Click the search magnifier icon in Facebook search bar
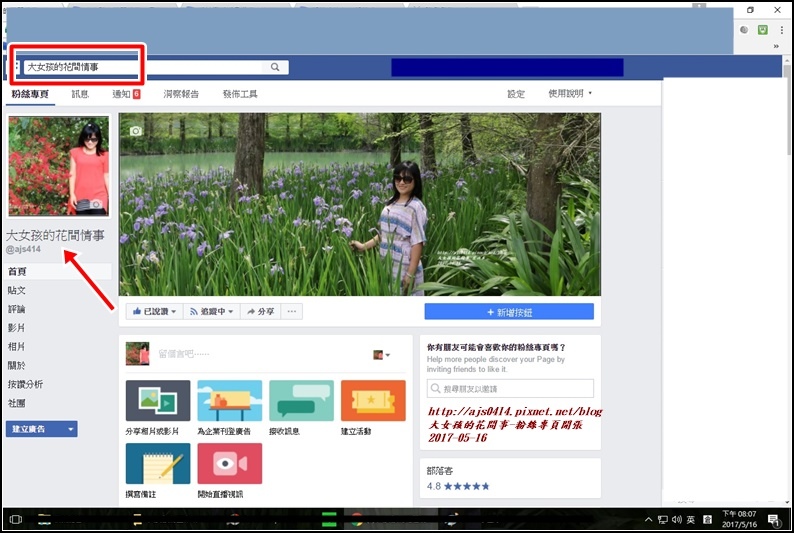This screenshot has height=533, width=794. [x=275, y=67]
